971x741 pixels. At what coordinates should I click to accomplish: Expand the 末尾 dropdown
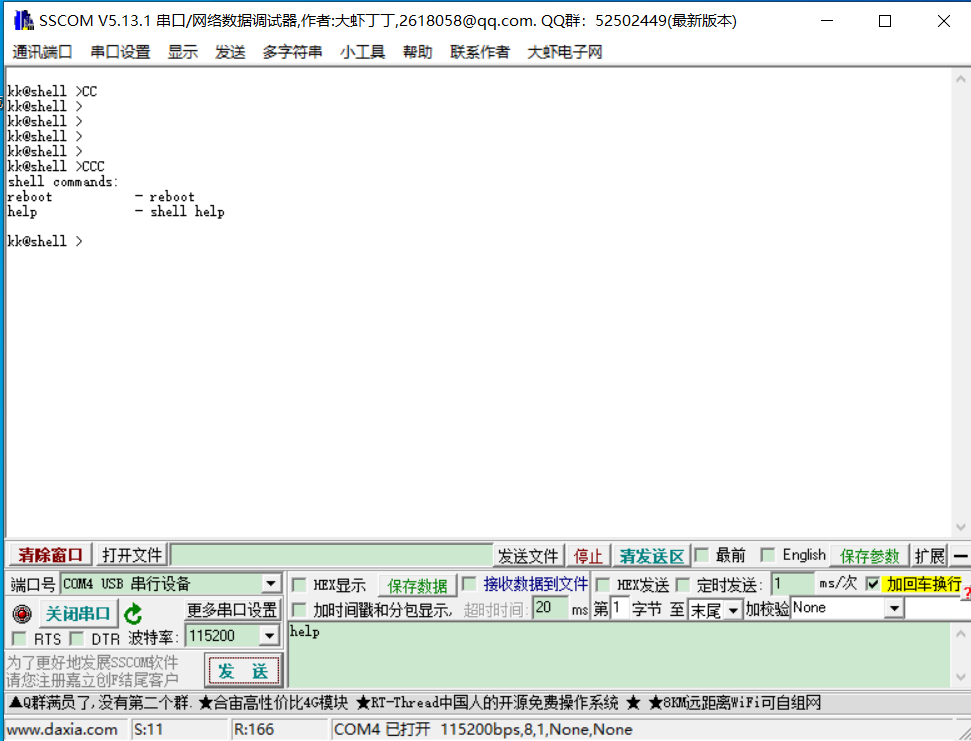[x=733, y=610]
